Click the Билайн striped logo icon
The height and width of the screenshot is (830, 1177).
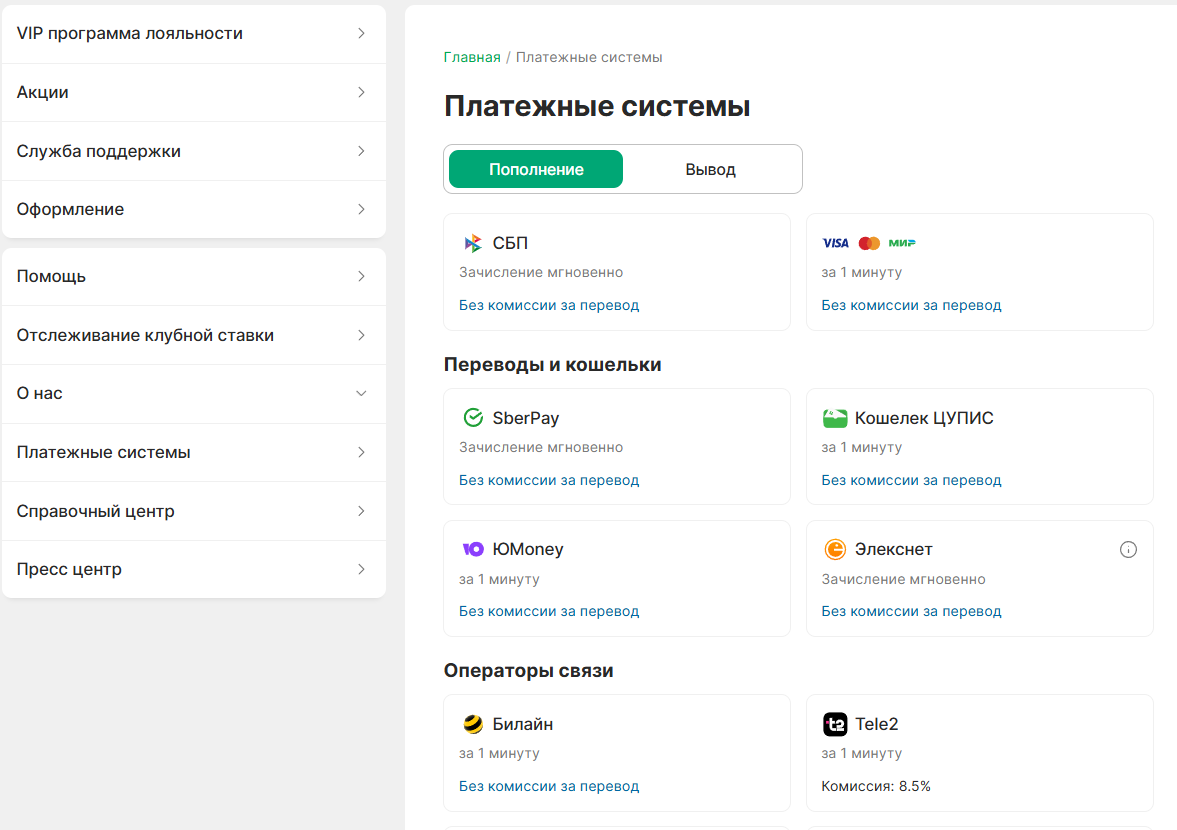[473, 724]
